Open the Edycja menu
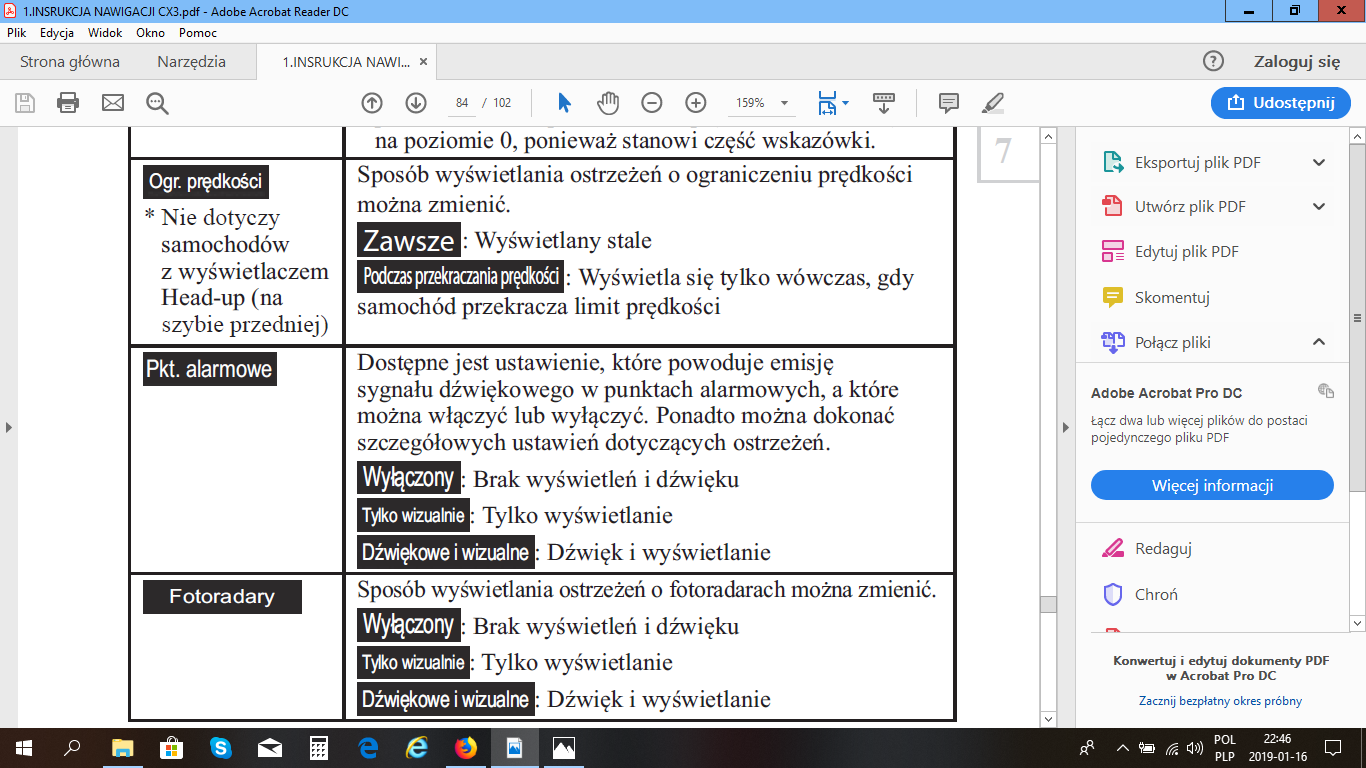The width and height of the screenshot is (1366, 768). [x=57, y=33]
